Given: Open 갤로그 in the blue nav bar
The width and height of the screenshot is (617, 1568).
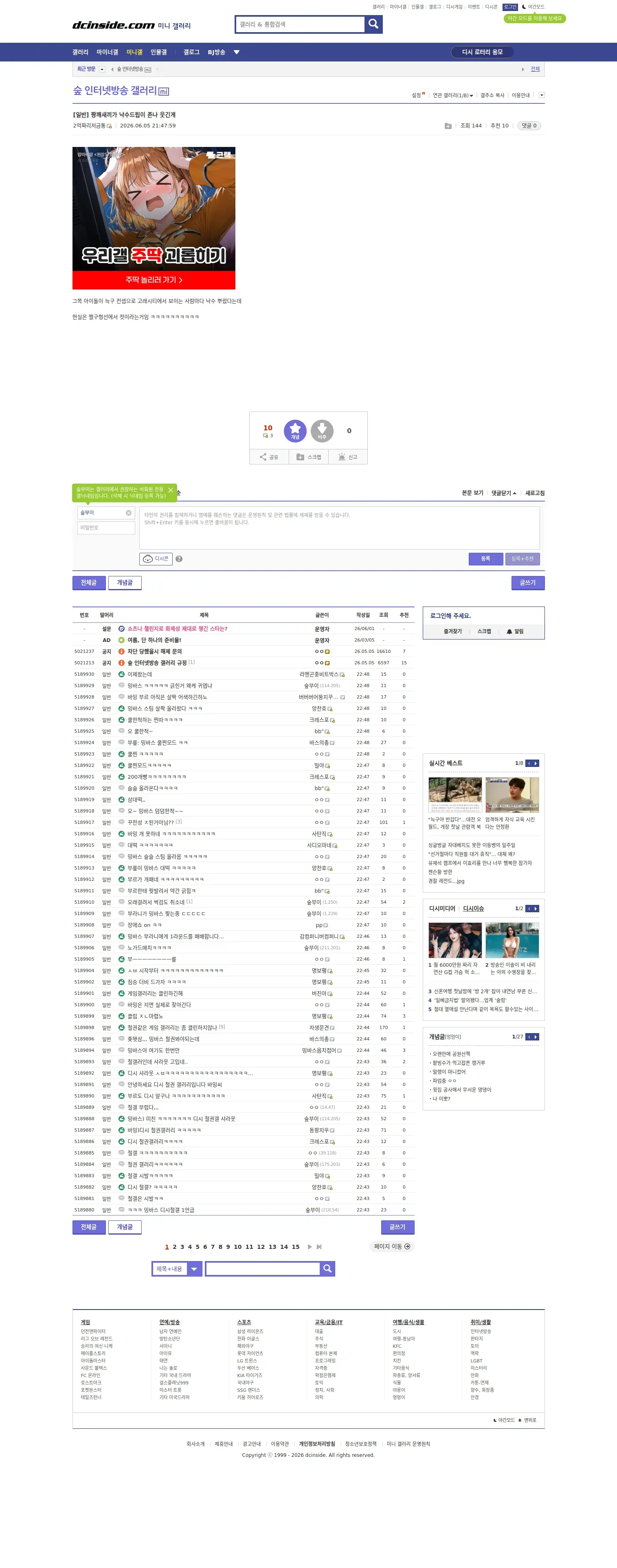Looking at the screenshot, I should click(x=191, y=53).
